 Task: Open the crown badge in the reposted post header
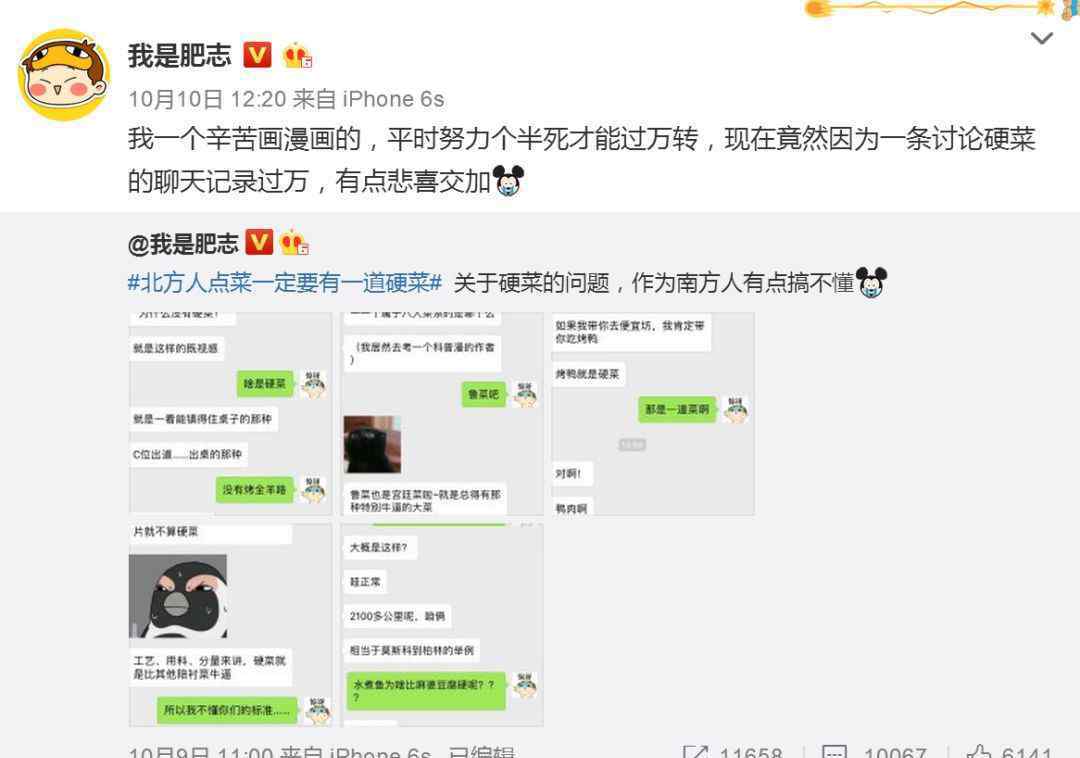coord(294,242)
